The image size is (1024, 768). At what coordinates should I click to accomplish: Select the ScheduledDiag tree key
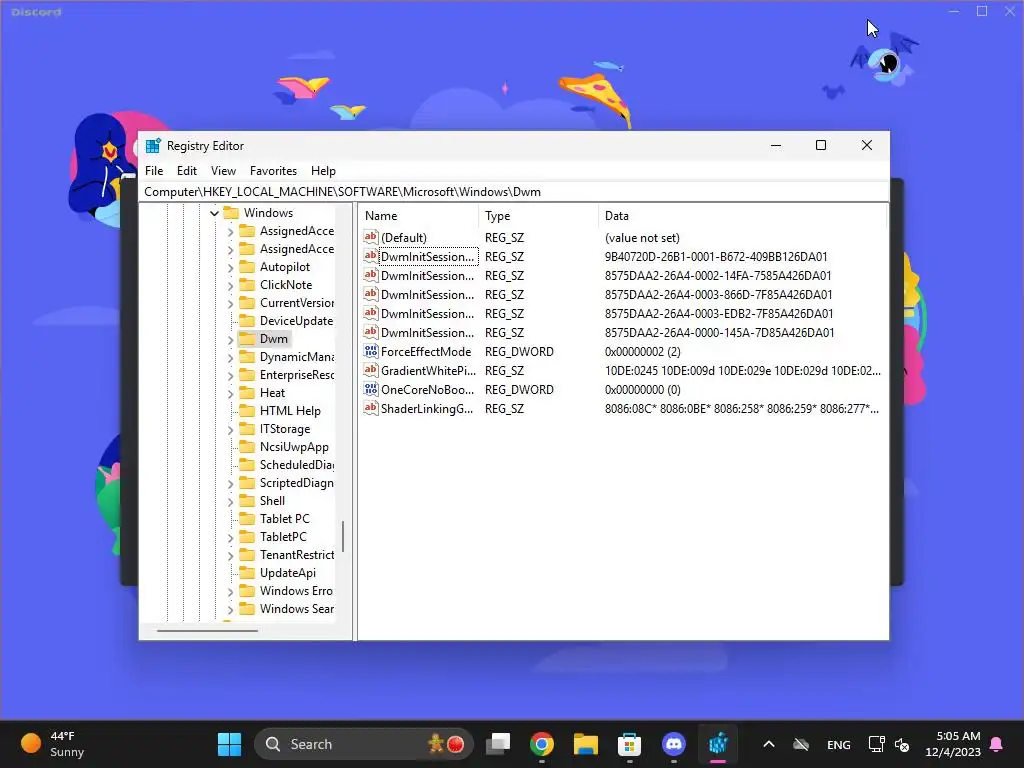[x=296, y=465]
